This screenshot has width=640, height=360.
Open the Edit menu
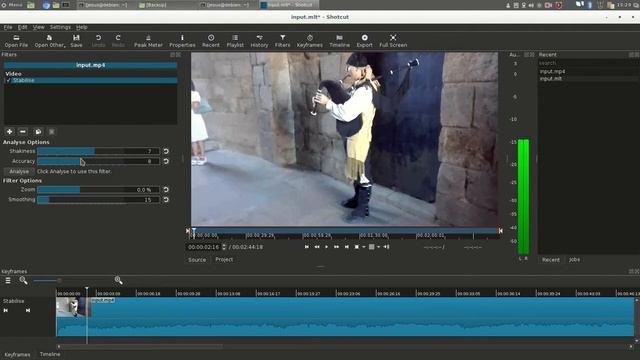pyautogui.click(x=22, y=27)
